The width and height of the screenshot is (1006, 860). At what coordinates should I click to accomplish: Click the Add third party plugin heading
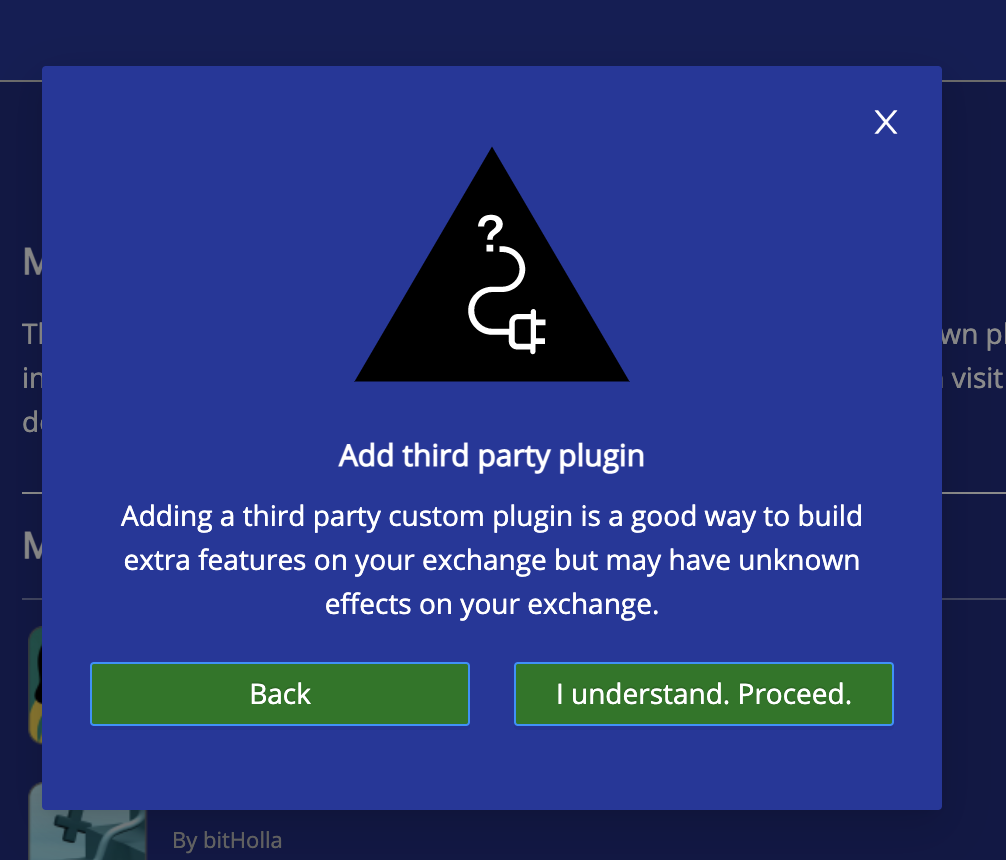click(x=491, y=456)
